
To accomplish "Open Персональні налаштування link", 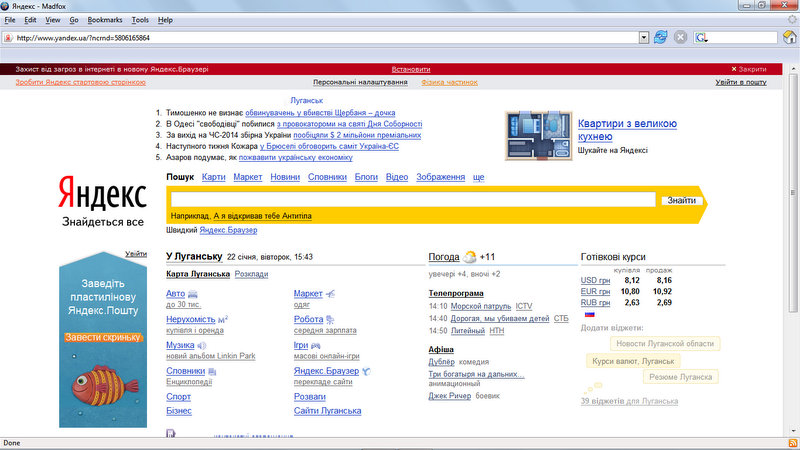I will (360, 82).
